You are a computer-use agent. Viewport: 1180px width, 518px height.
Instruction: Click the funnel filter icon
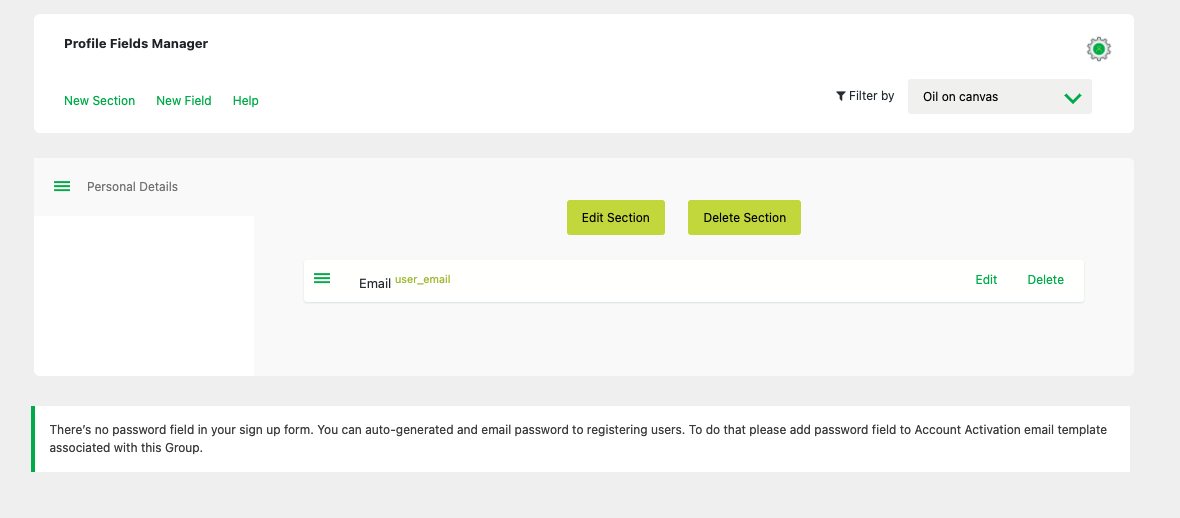841,97
